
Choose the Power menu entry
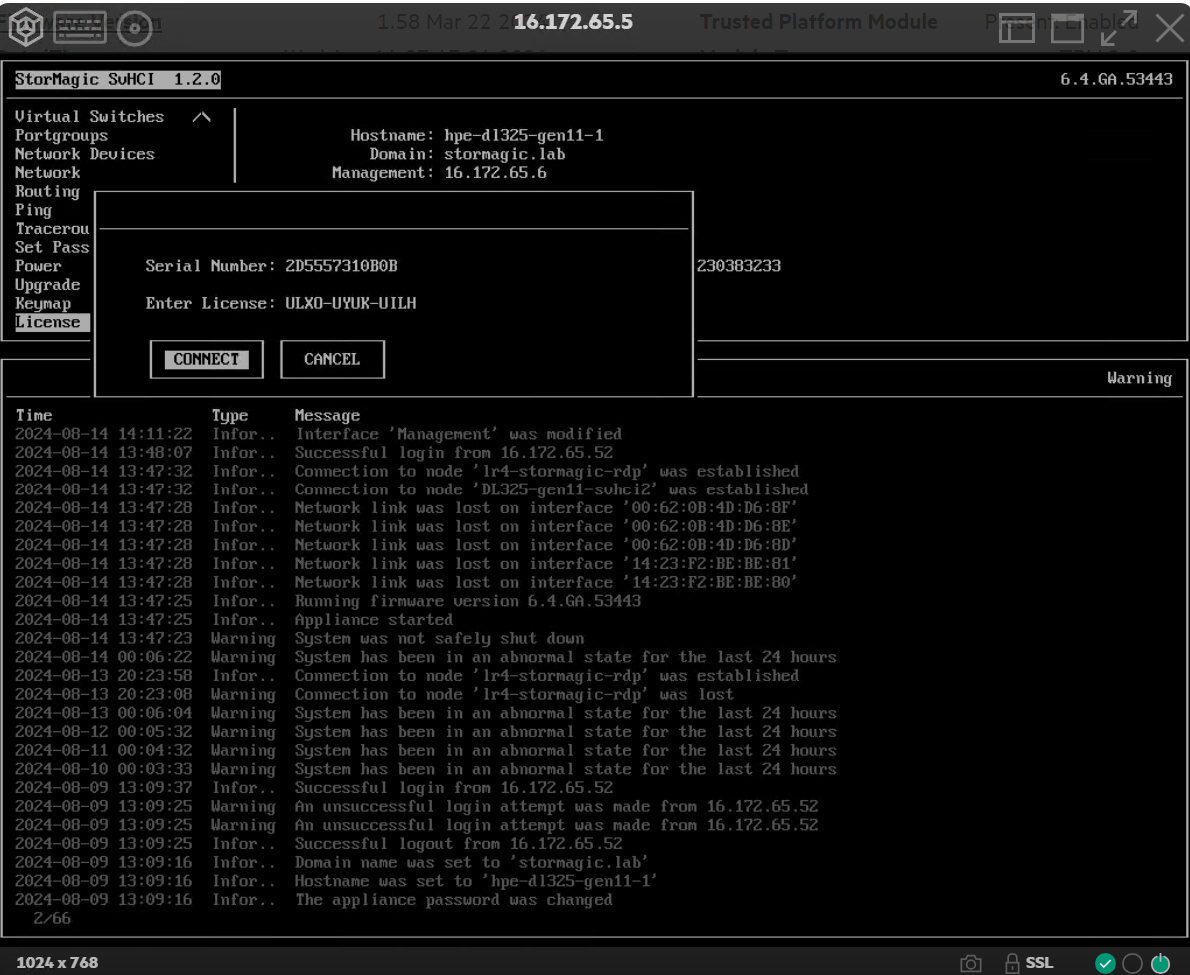[x=38, y=266]
